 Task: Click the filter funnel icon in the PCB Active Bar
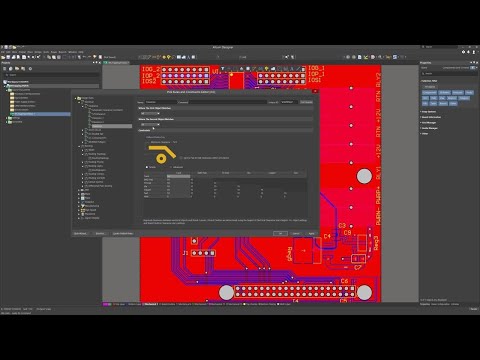coord(222,69)
